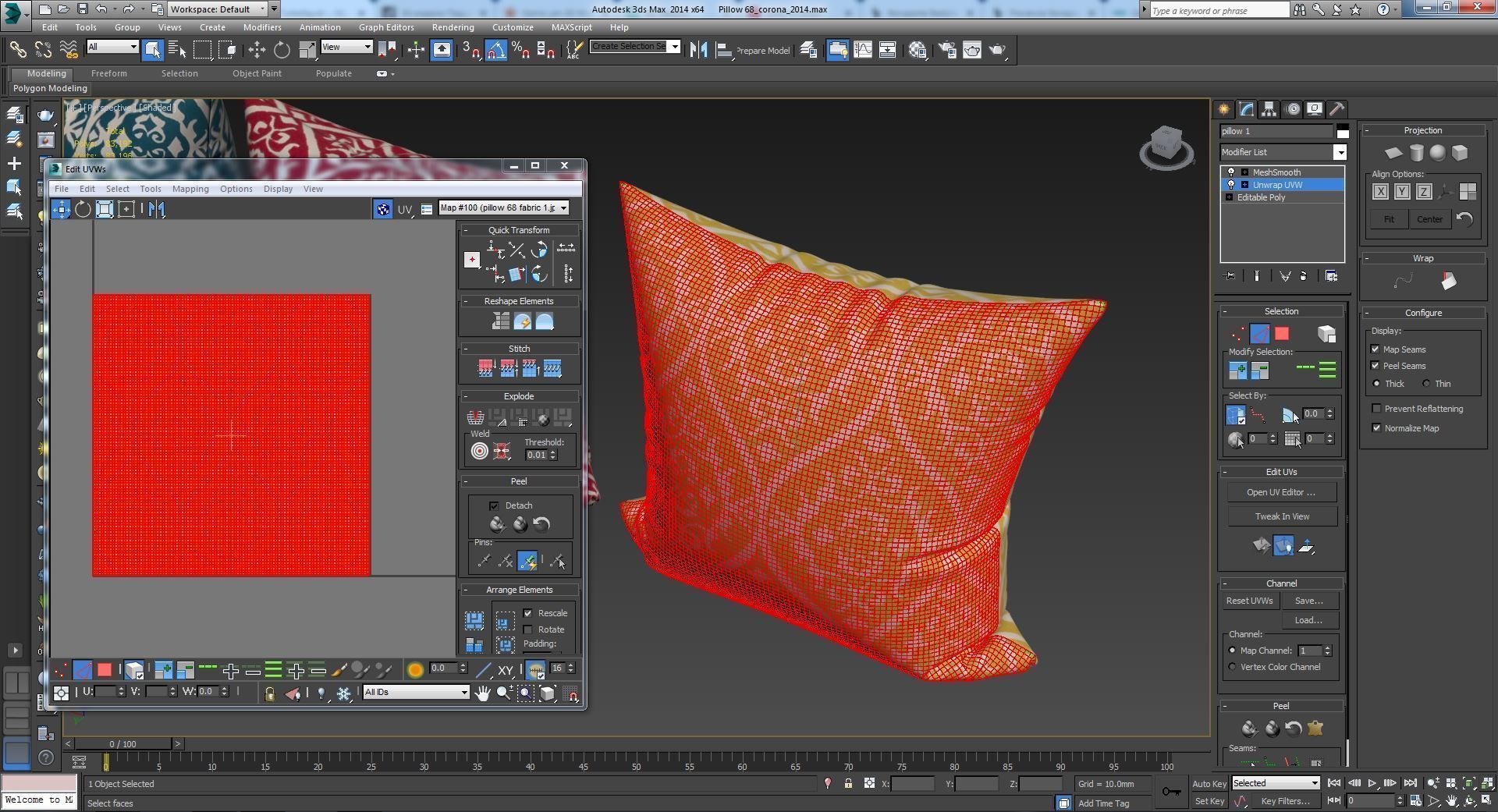Click the Stitch To Target icon
Viewport: 1498px width, 812px height.
[x=485, y=368]
